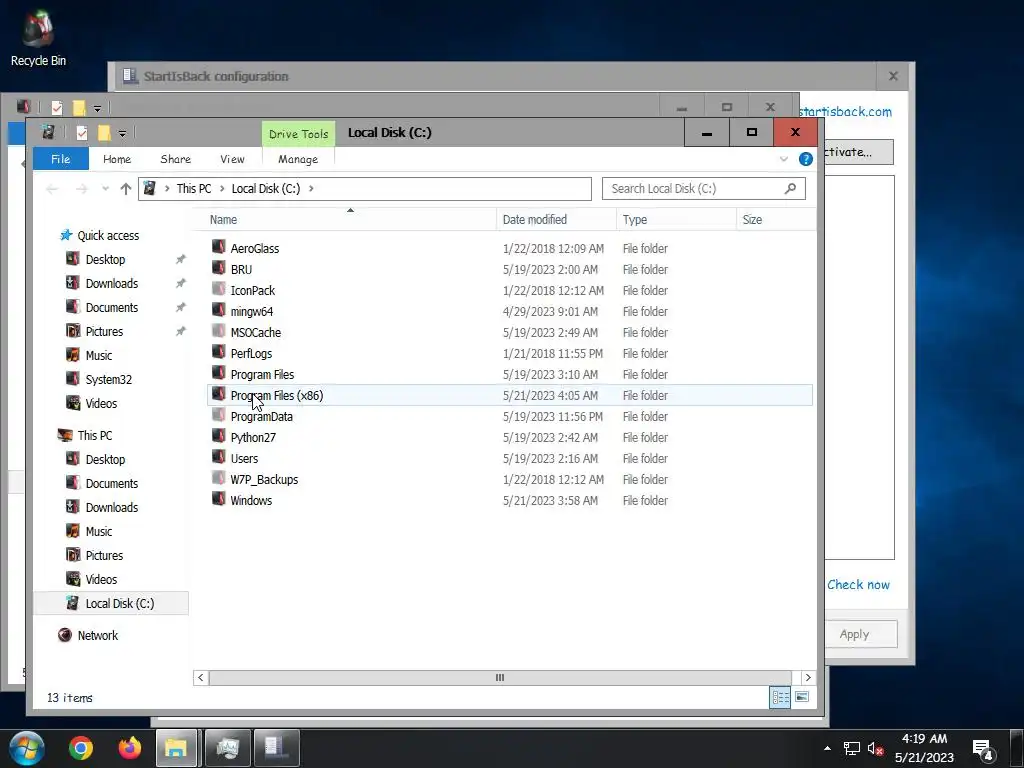Click the Drive Tools contextual tab
Viewport: 1024px width, 768px height.
[x=298, y=133]
